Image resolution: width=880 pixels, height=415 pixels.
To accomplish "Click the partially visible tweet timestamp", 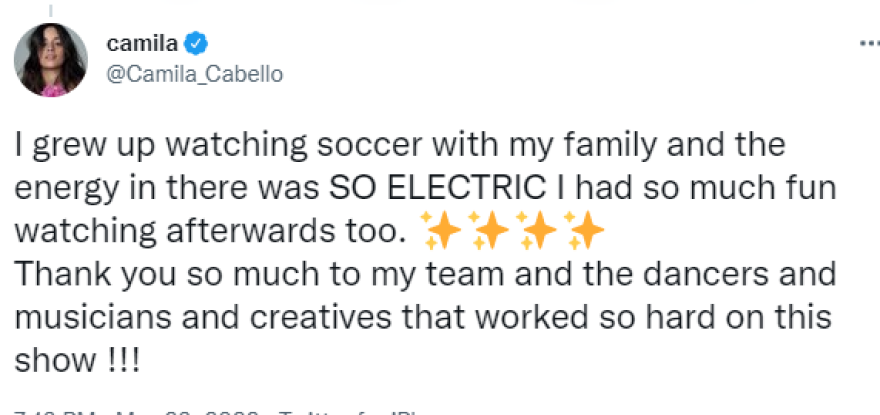I will pyautogui.click(x=140, y=411).
